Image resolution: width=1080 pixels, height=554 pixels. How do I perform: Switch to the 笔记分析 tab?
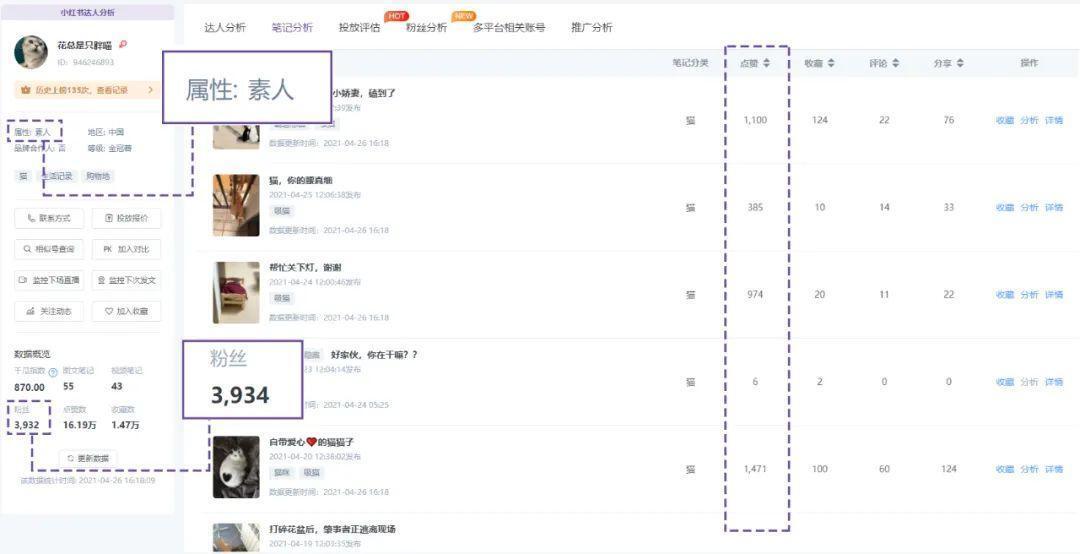[292, 28]
